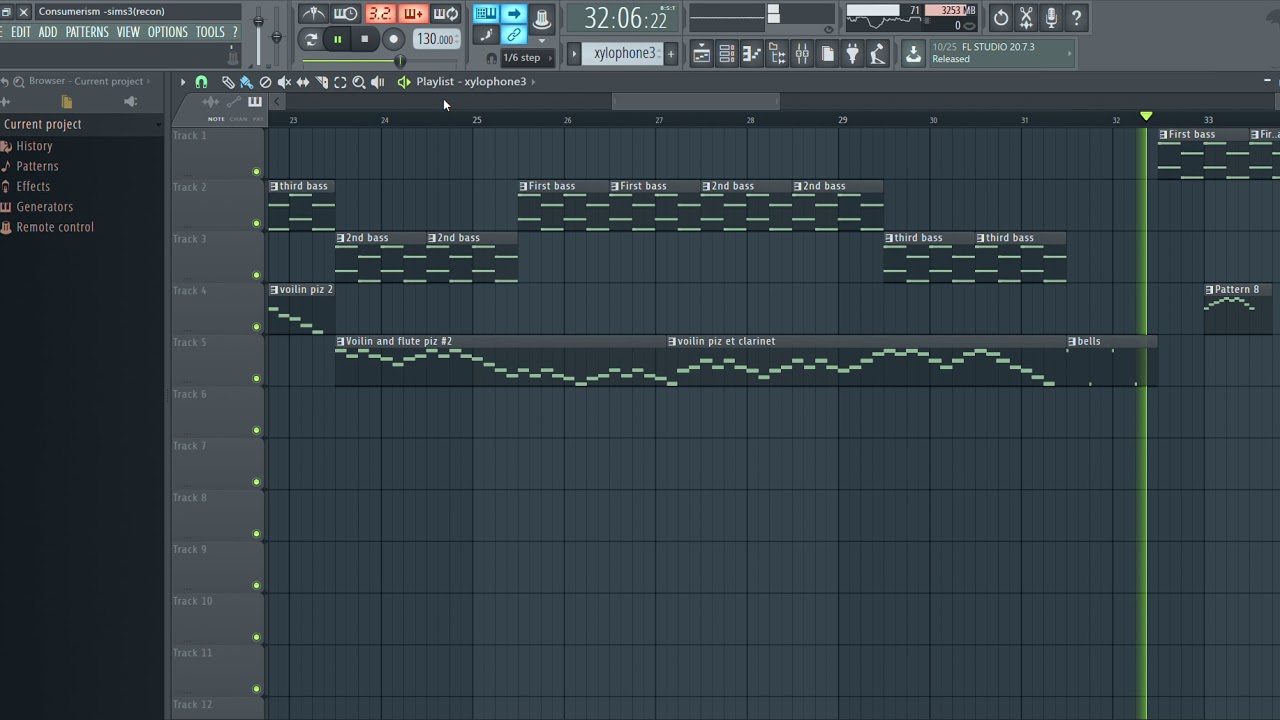Select the playlist delete tool
Image resolution: width=1280 pixels, height=720 pixels.
pyautogui.click(x=265, y=82)
